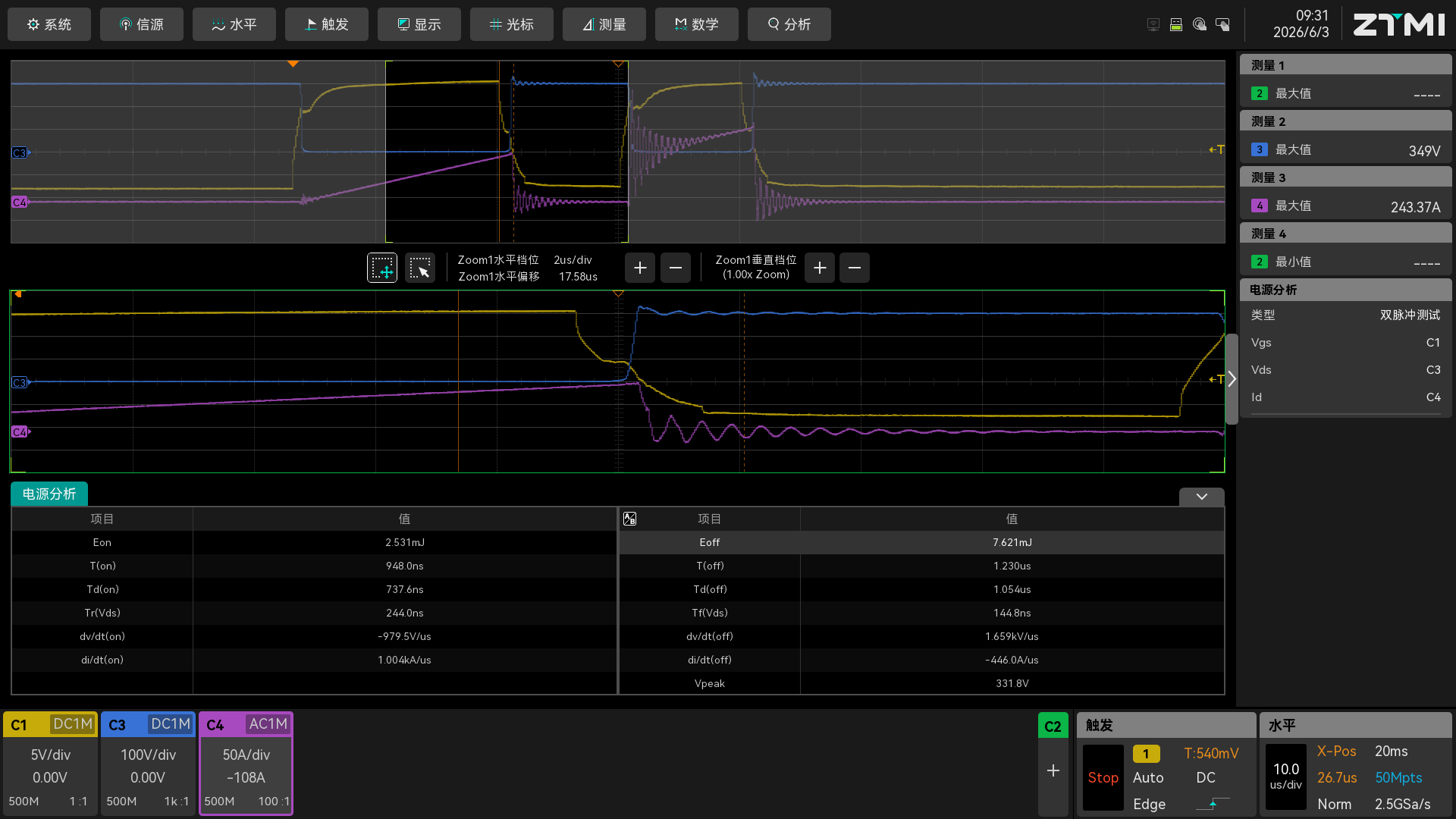
Task: Click the X-Pos 26.7us value
Action: (x=1337, y=777)
